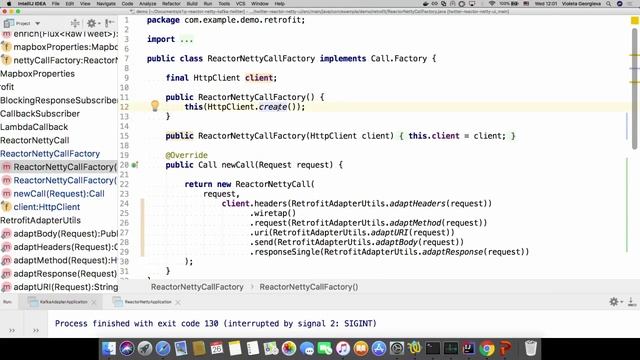Viewport: 640px width, 360px height.
Task: Open Finder from the dock
Action: coord(109,349)
